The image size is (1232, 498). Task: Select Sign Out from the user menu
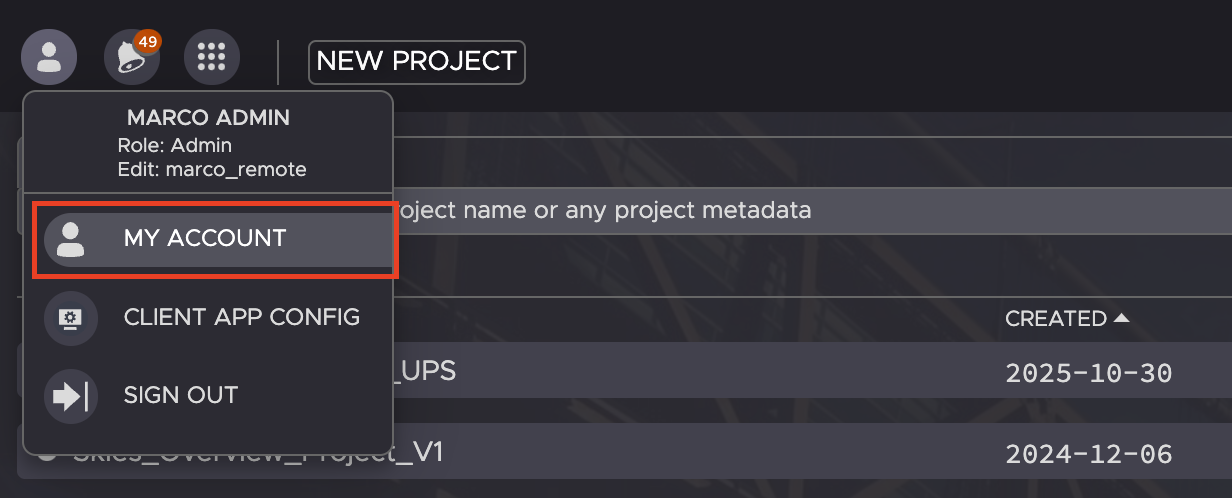click(x=180, y=395)
